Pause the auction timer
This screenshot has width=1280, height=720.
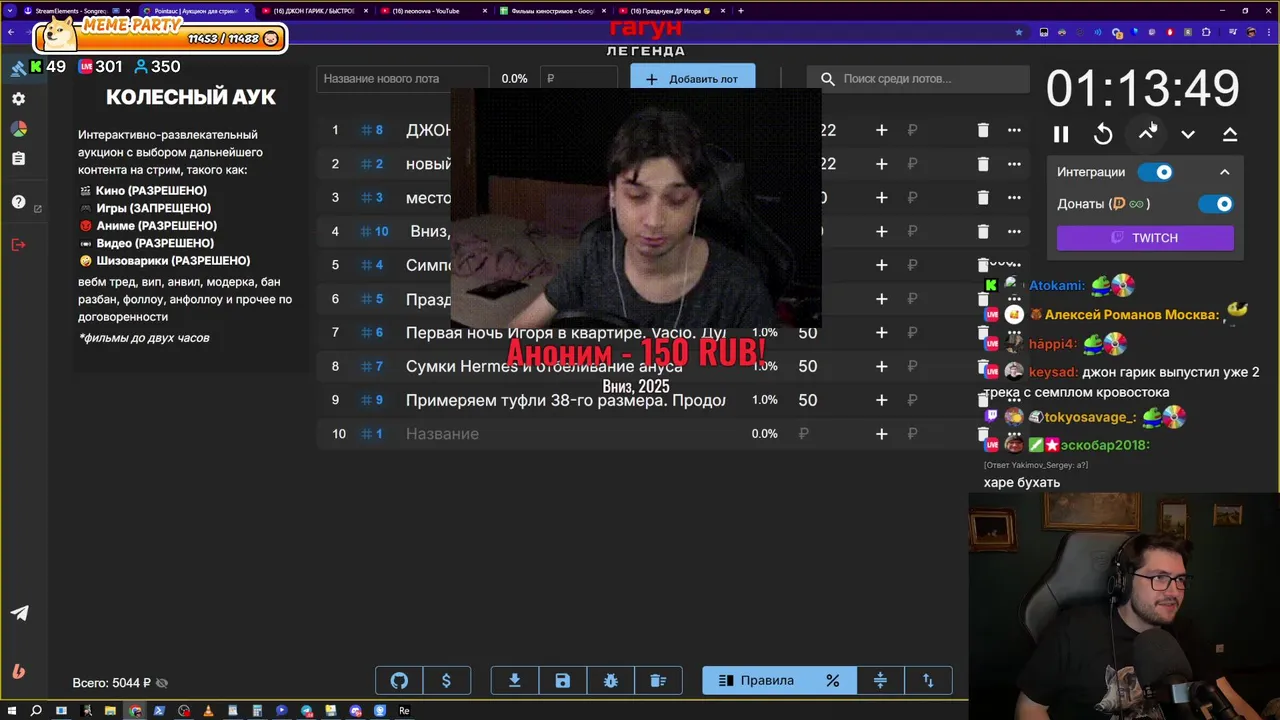tap(1061, 134)
